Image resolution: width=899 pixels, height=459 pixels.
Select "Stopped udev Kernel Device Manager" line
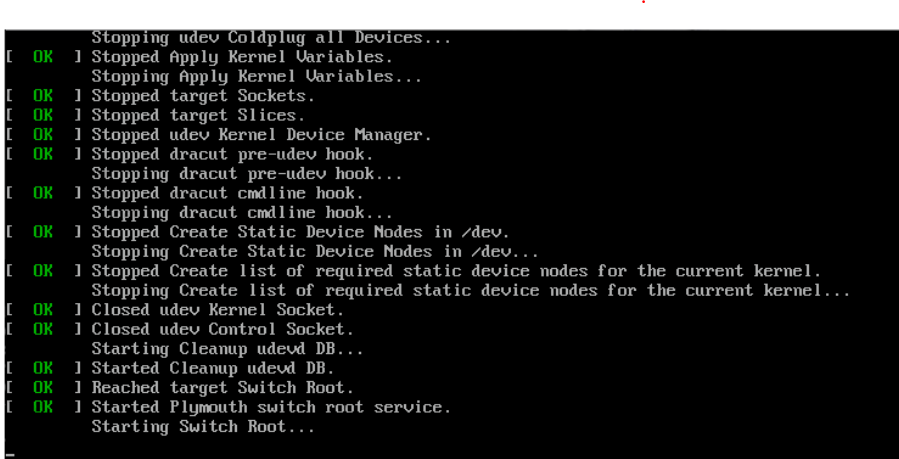[x=261, y=135]
